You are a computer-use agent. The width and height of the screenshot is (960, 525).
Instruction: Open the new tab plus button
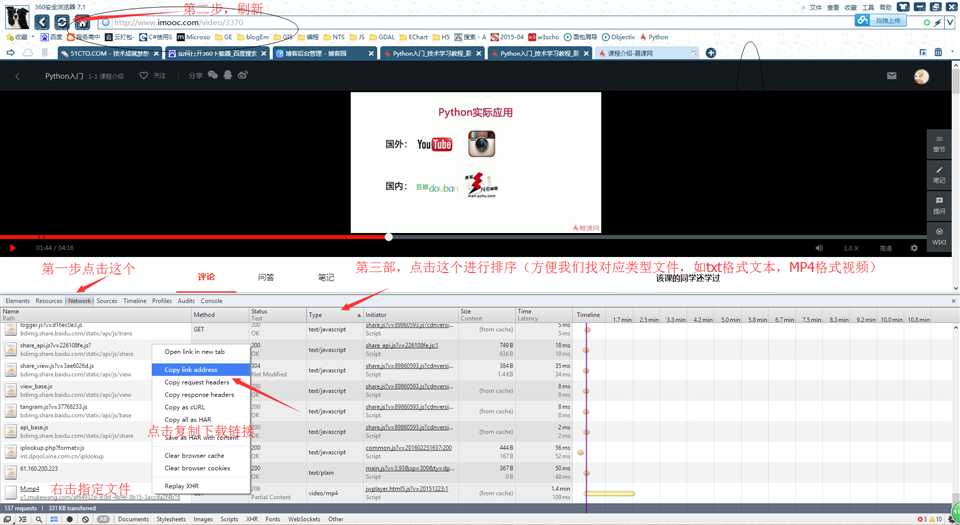click(x=711, y=53)
